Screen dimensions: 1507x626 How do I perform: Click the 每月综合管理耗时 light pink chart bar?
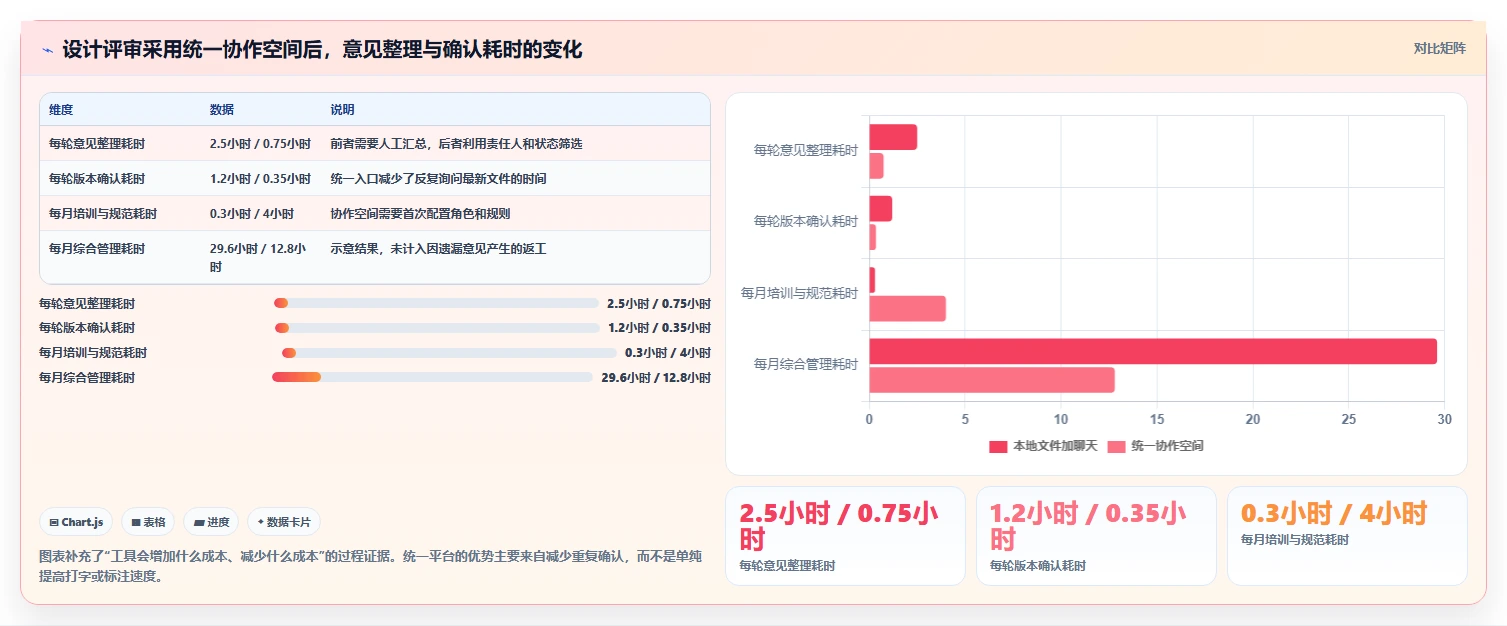tap(992, 380)
